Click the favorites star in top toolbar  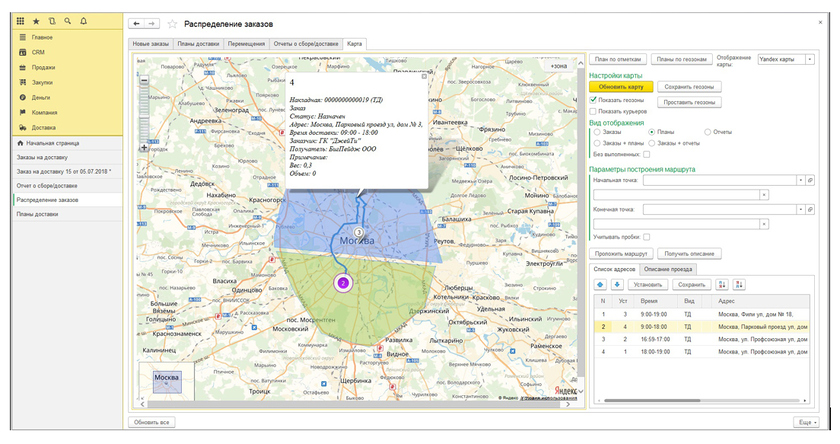click(x=36, y=21)
